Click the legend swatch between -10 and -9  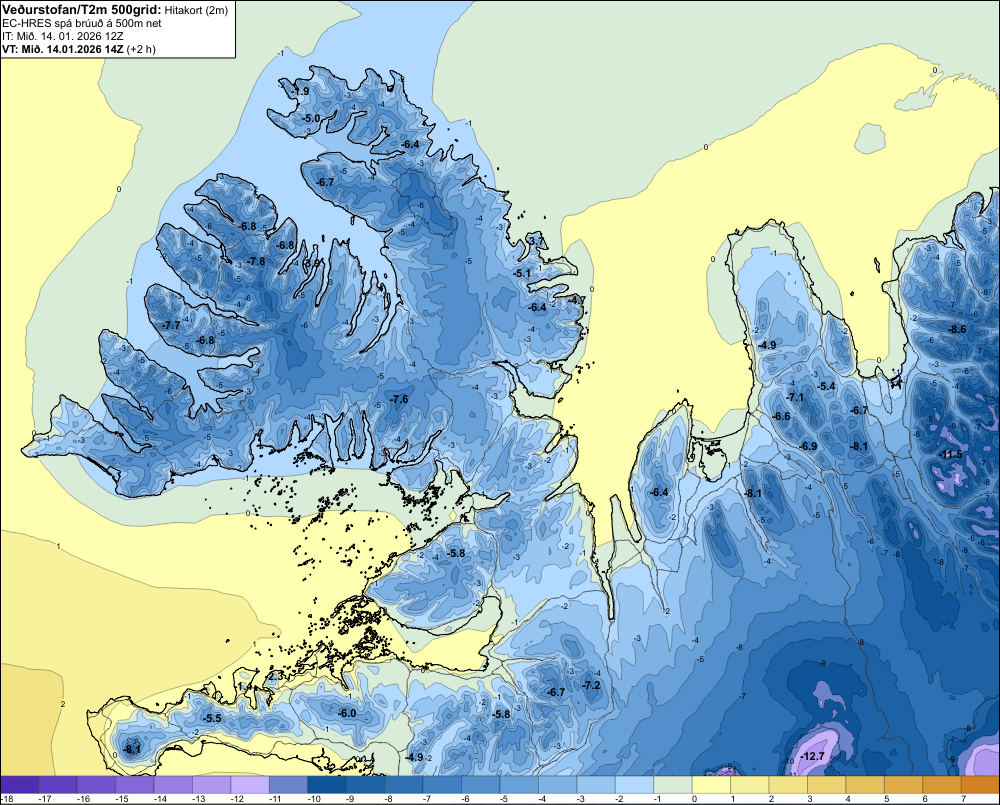(327, 785)
